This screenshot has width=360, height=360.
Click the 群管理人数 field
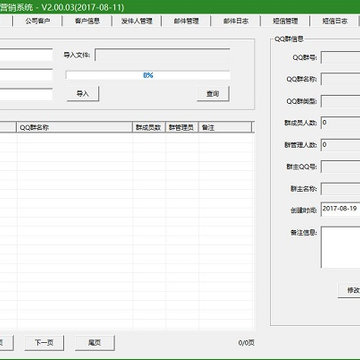[340, 145]
